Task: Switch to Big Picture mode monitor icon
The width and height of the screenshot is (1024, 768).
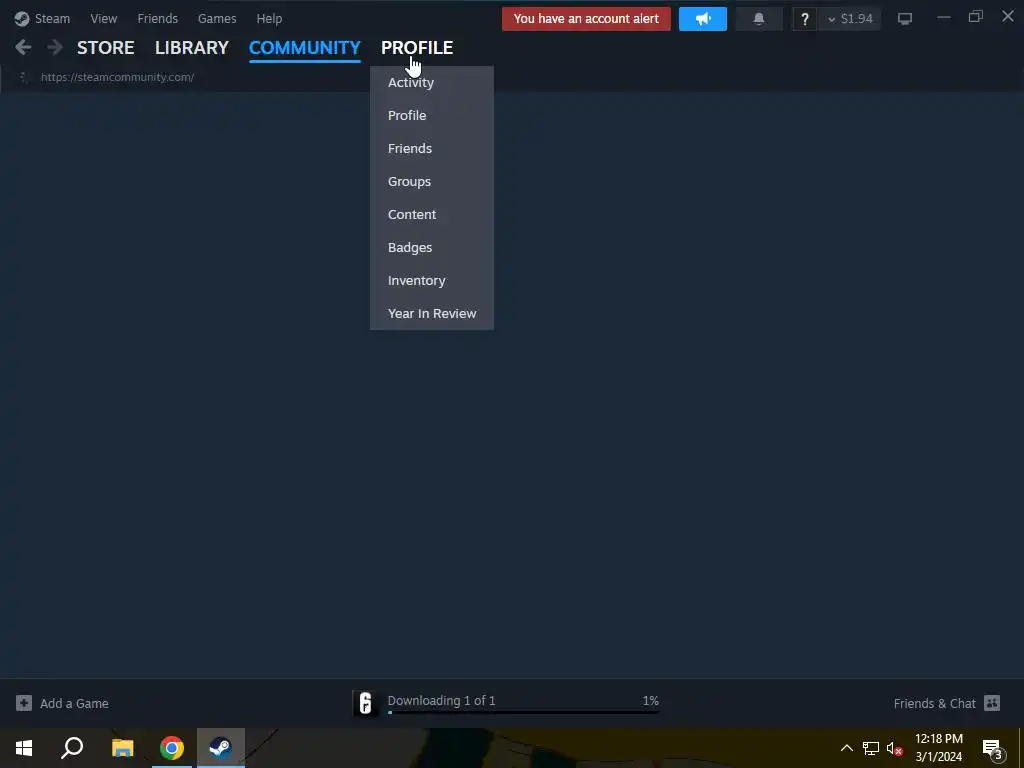Action: coord(904,18)
